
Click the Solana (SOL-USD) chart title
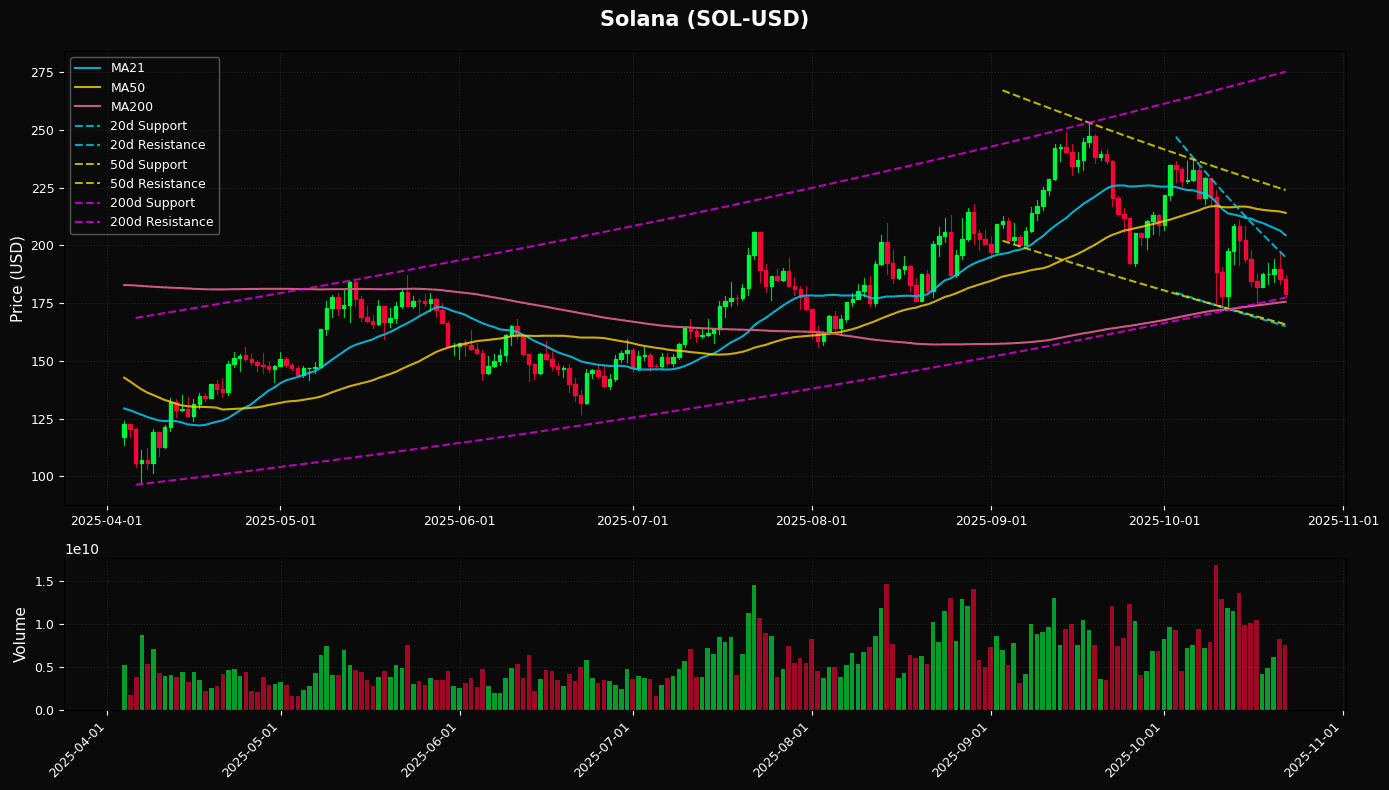click(x=704, y=20)
